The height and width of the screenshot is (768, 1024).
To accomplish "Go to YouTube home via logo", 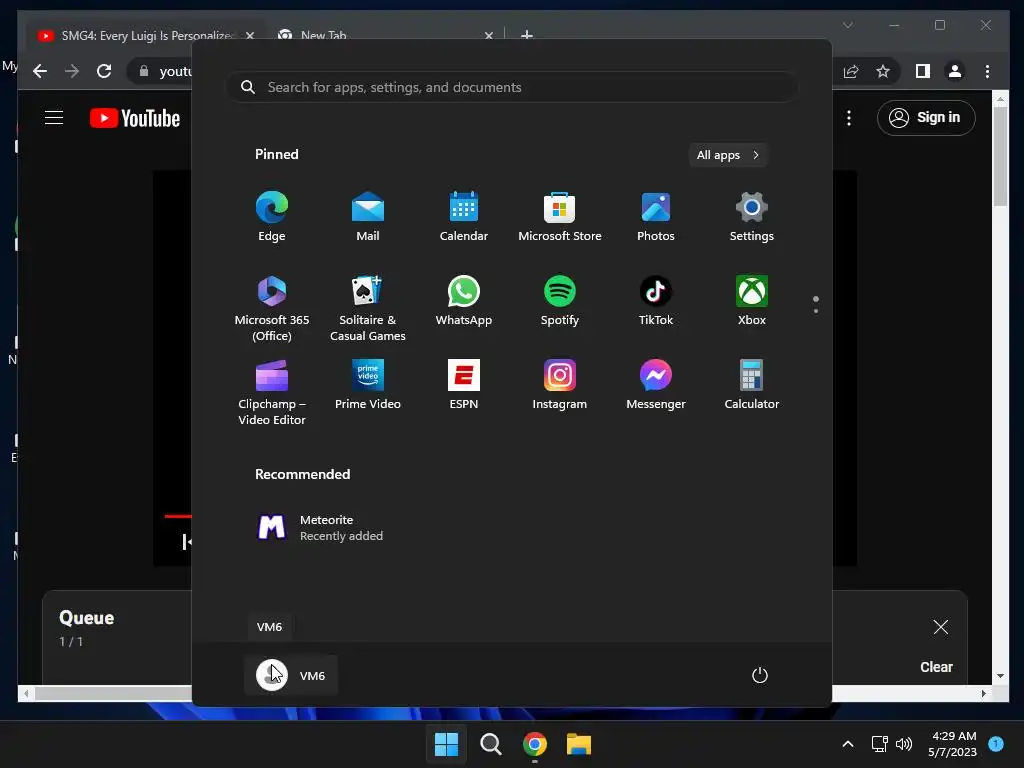I will [x=135, y=118].
